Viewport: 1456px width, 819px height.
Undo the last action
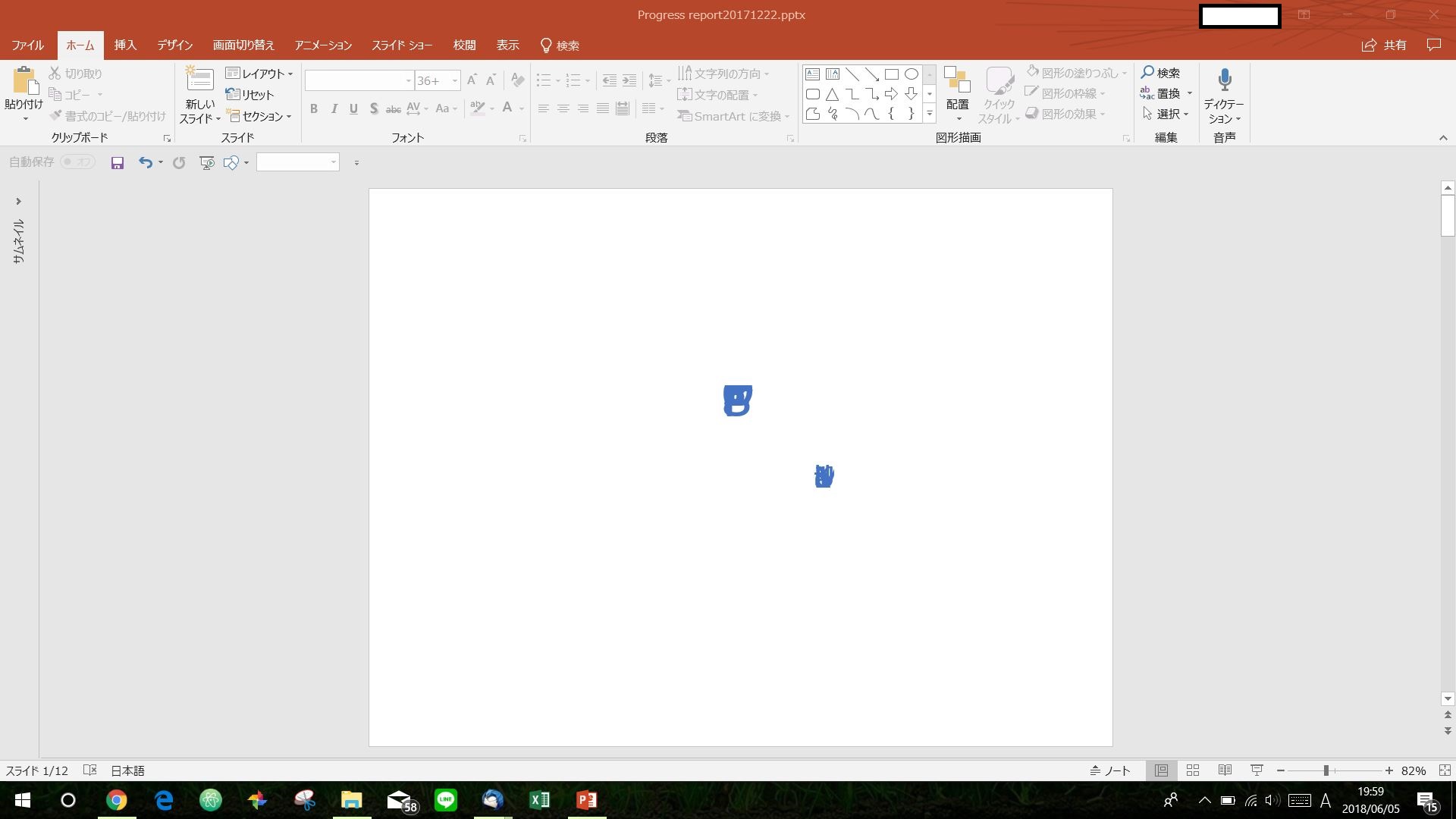point(145,162)
